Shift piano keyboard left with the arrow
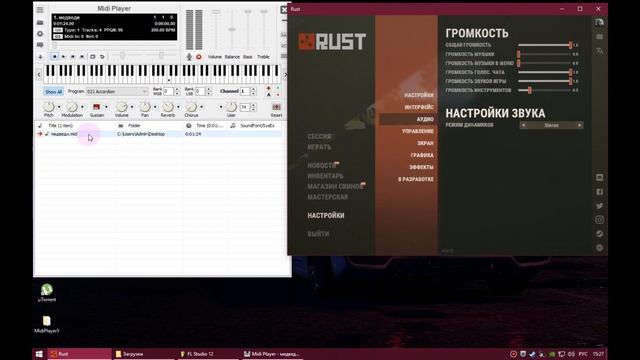The width and height of the screenshot is (640, 360). (39, 74)
